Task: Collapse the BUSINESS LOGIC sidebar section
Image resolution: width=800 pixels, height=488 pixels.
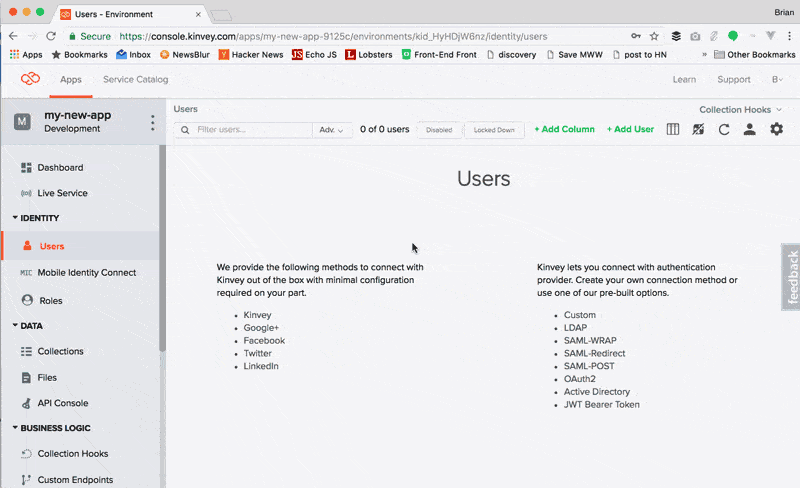Action: coord(15,428)
